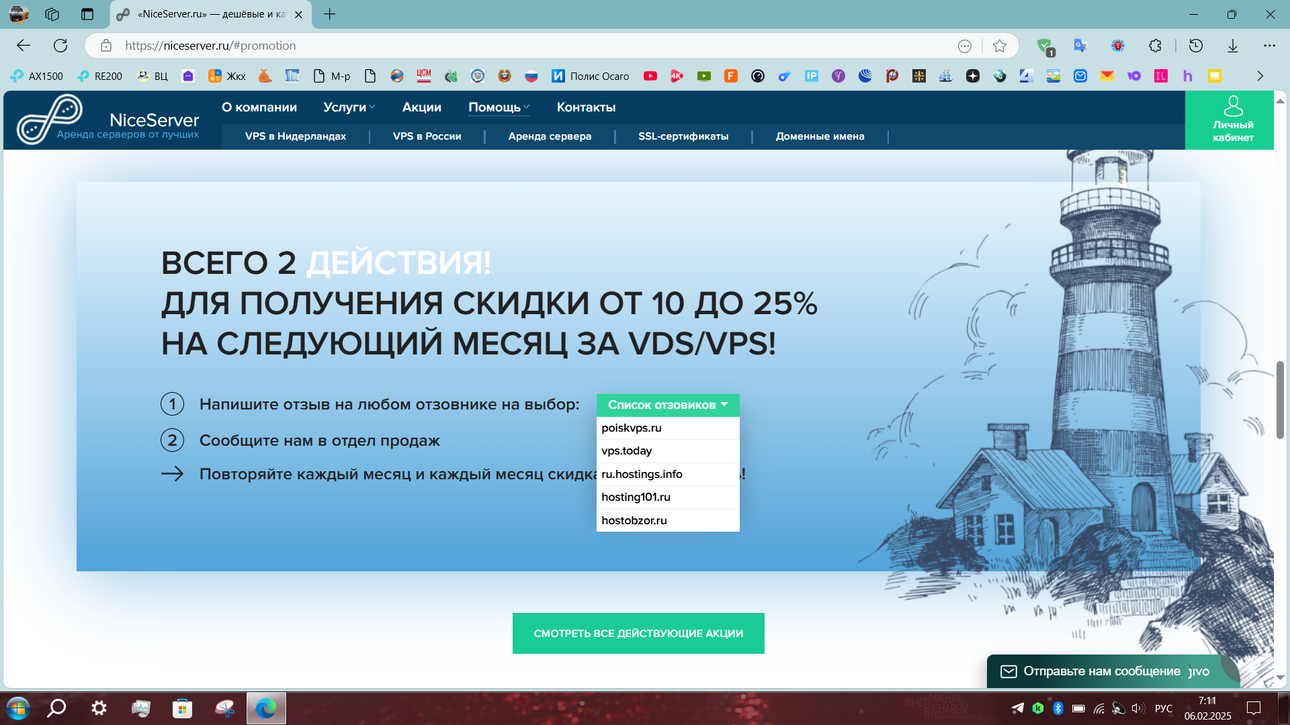
Task: Go to VPS в Нидерландах
Action: (295, 136)
